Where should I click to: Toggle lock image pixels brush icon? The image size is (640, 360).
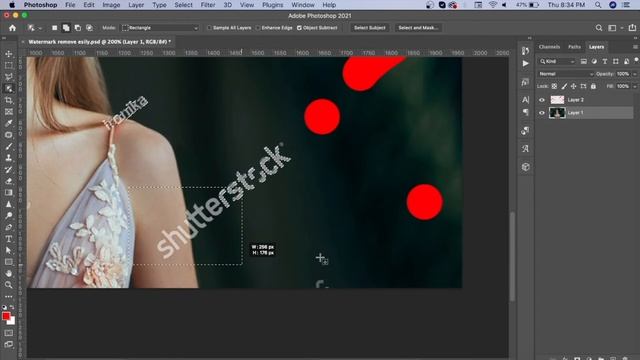tap(564, 86)
